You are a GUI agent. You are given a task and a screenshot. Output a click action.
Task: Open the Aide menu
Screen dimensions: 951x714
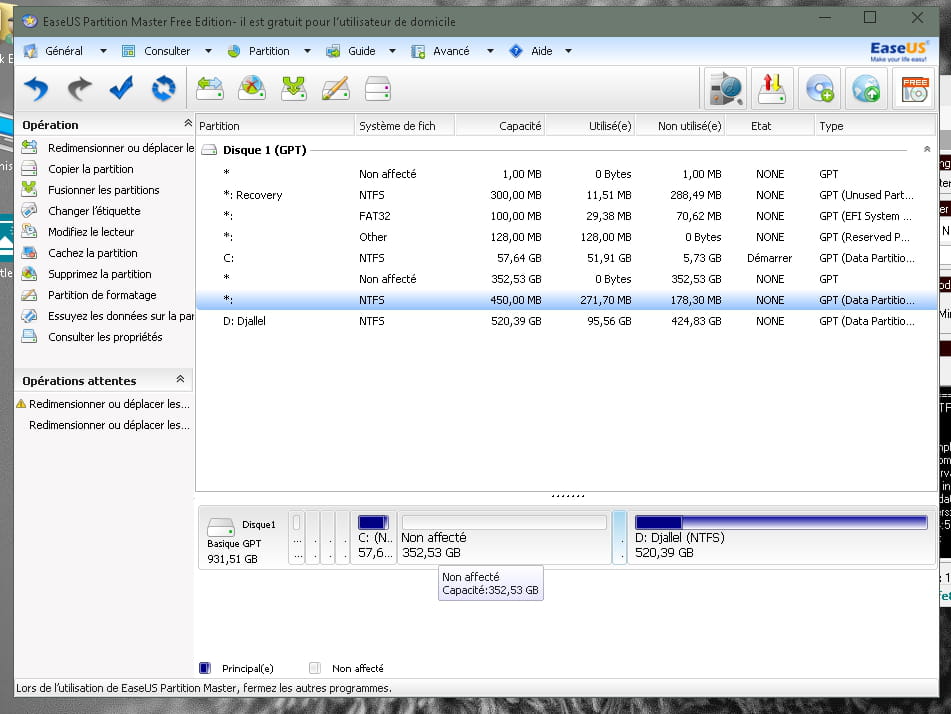tap(542, 51)
